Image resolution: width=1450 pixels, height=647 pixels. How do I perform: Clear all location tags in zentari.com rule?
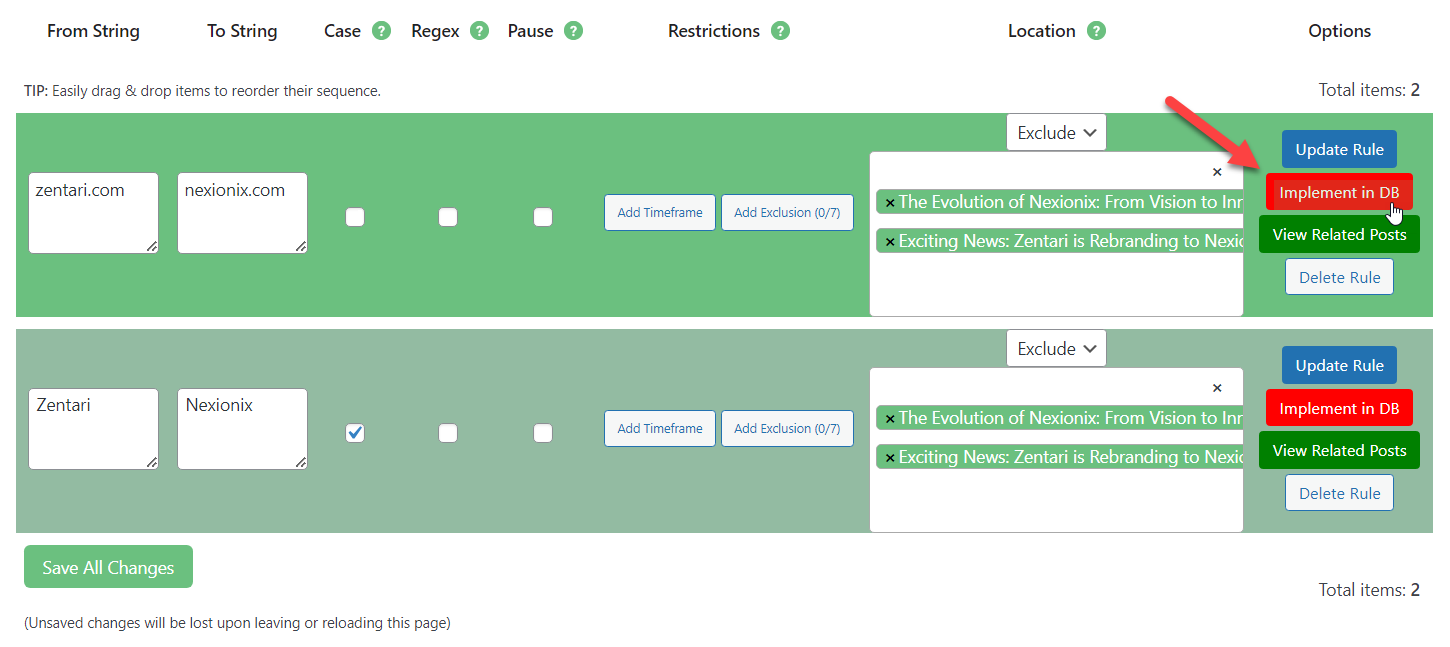tap(1217, 172)
